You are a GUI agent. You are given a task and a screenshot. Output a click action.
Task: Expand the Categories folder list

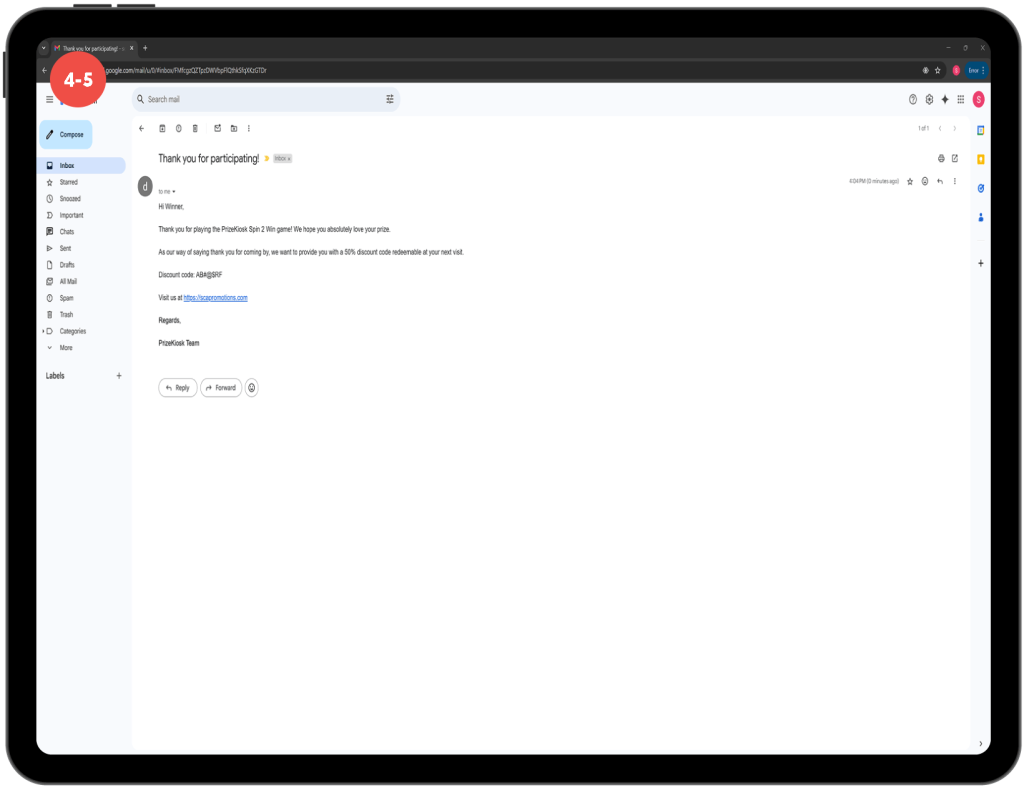coord(43,331)
